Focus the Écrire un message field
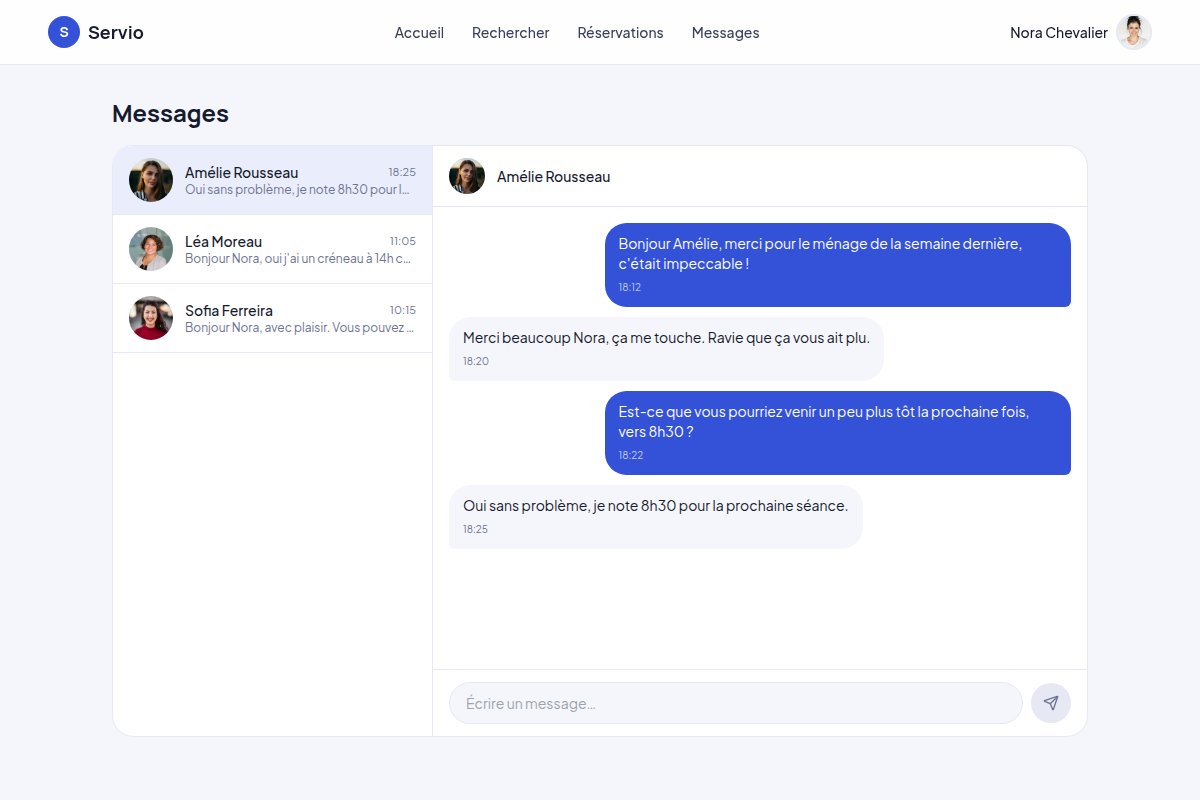 [736, 703]
